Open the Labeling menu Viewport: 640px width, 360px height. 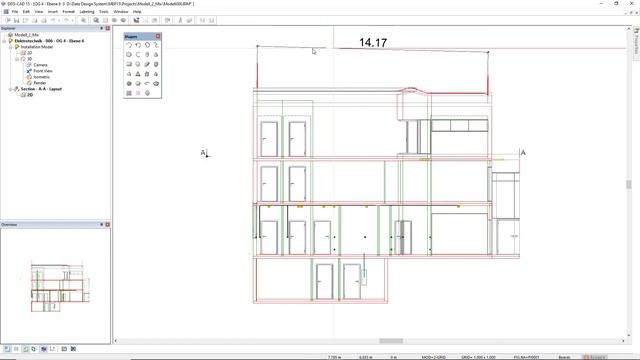(87, 12)
